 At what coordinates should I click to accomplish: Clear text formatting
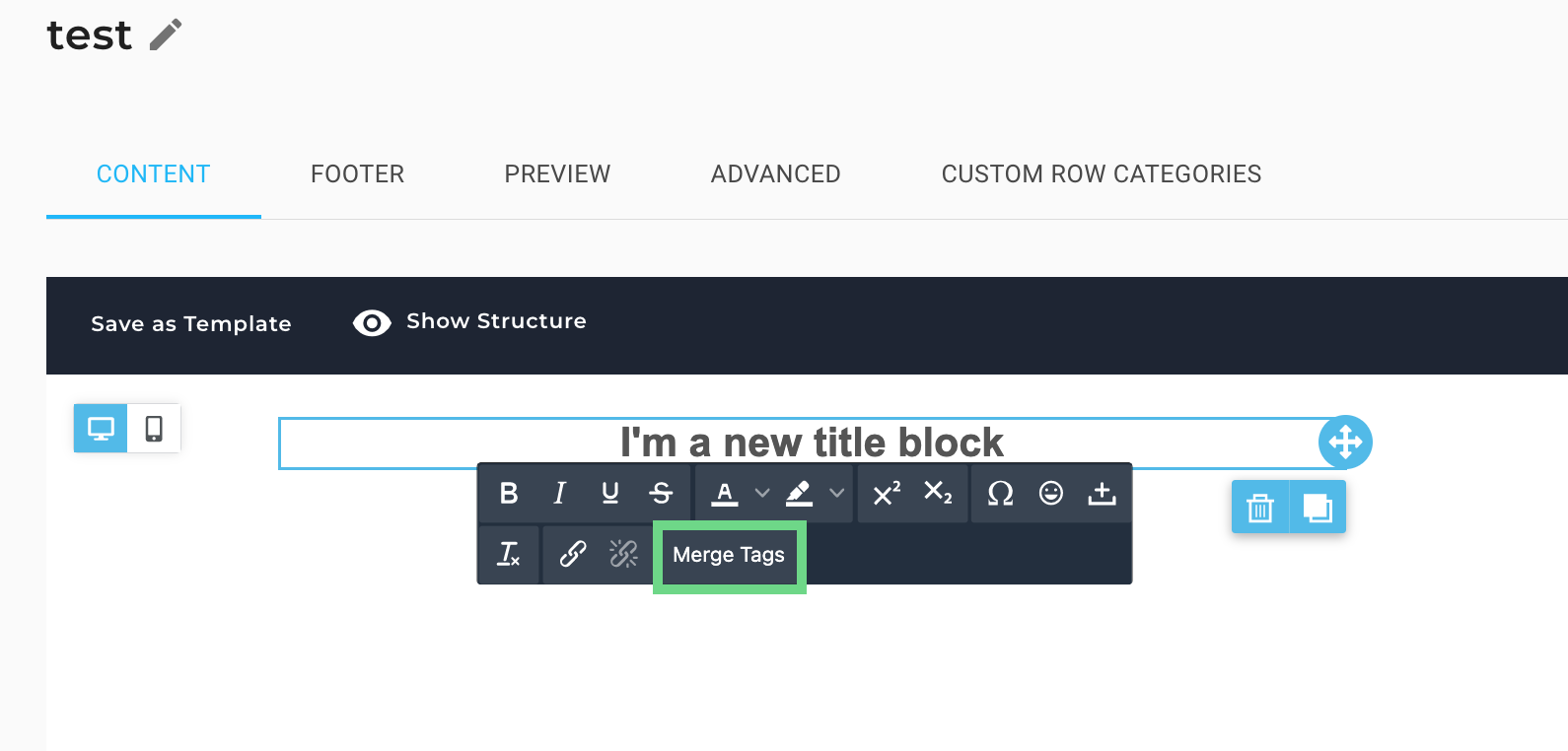(509, 555)
